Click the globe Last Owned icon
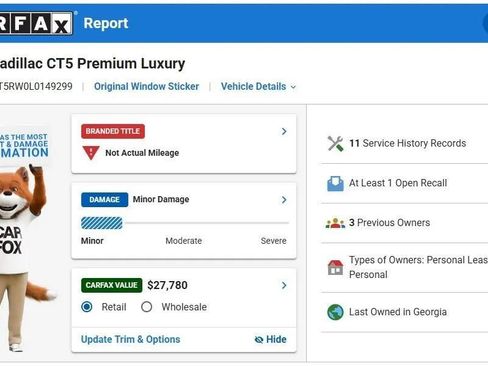The image size is (488, 366). pos(335,312)
